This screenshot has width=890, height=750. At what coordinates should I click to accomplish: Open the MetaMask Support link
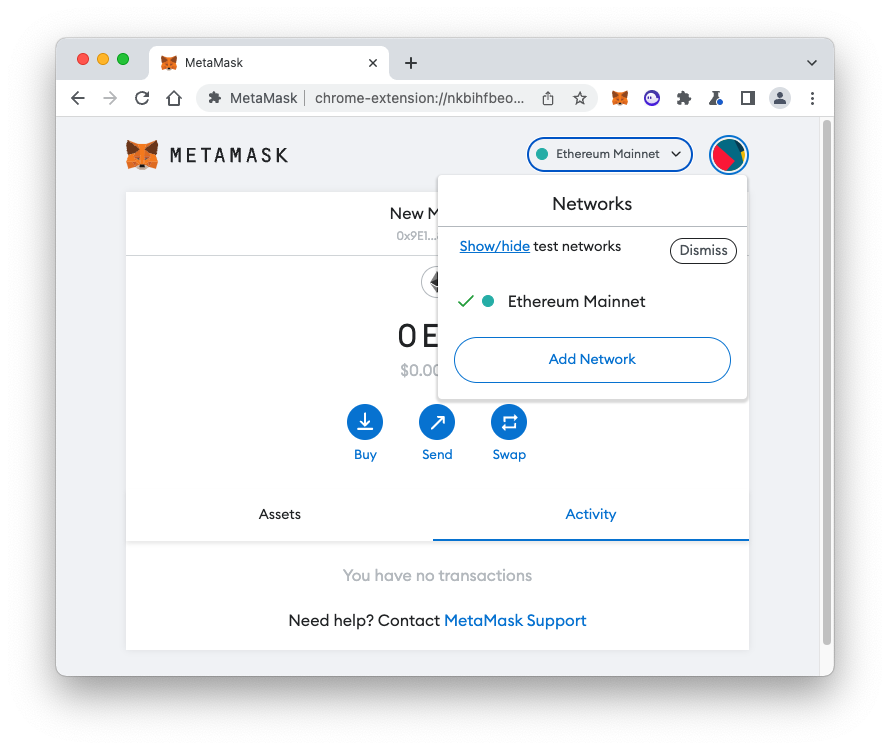515,621
